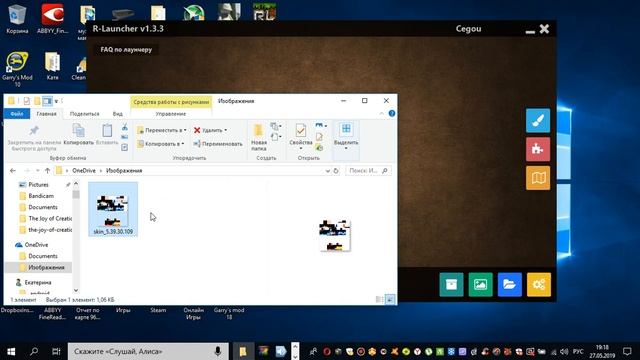Open the Копировать в dropdown
The height and width of the screenshot is (360, 640).
[x=161, y=144]
